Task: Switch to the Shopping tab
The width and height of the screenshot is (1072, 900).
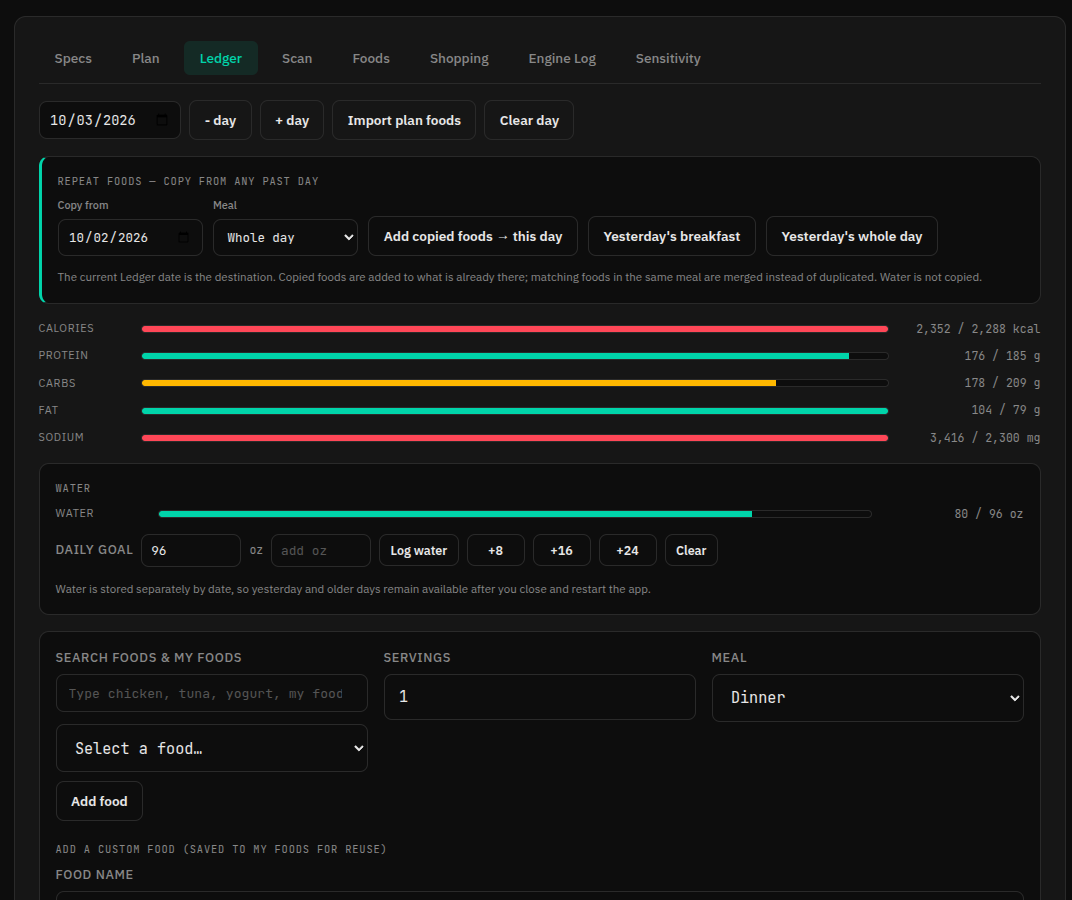Action: pos(459,58)
